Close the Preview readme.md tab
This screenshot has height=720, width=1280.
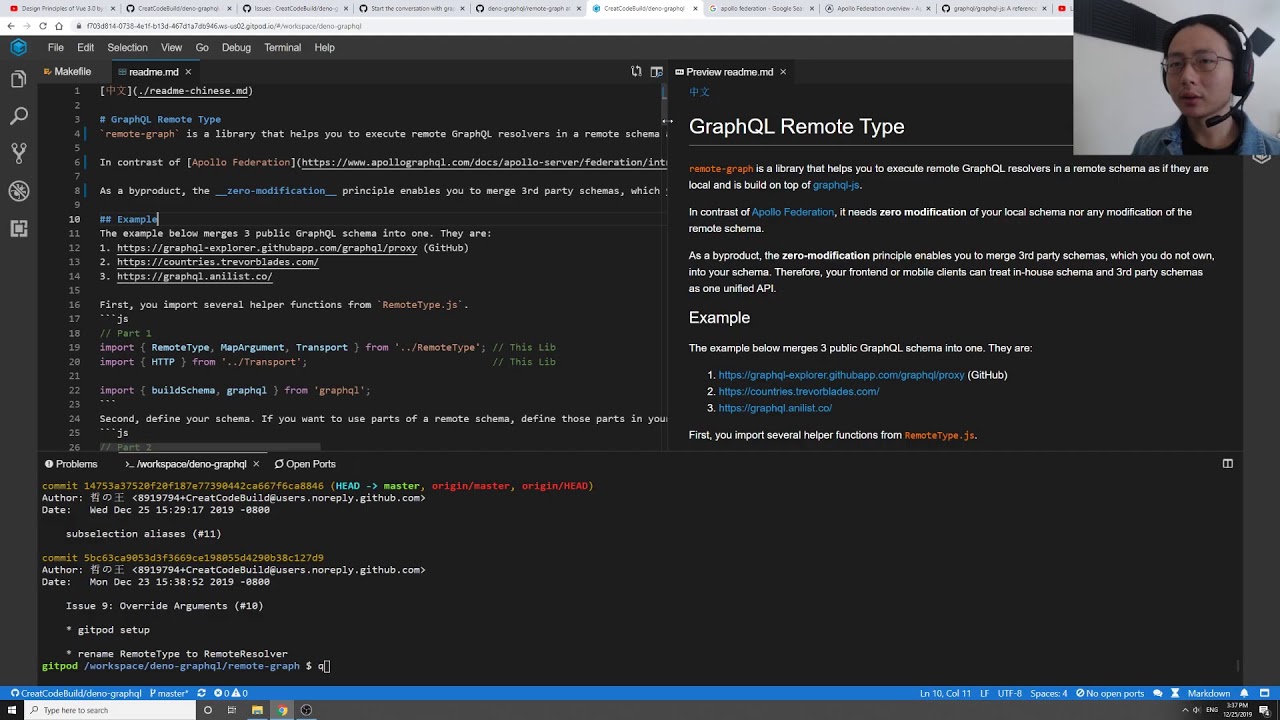(x=783, y=72)
